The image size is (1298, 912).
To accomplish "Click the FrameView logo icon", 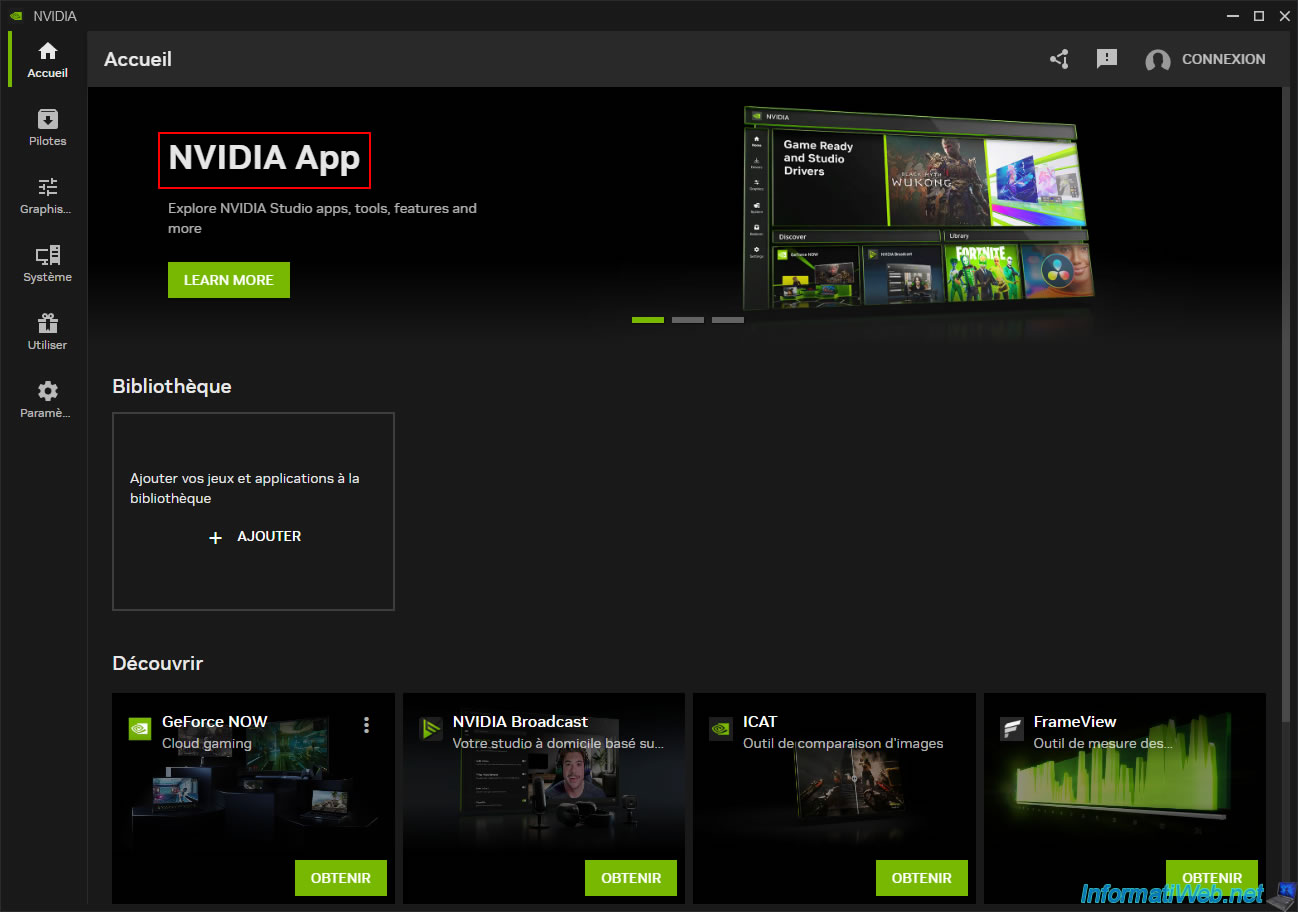I will pyautogui.click(x=1012, y=728).
